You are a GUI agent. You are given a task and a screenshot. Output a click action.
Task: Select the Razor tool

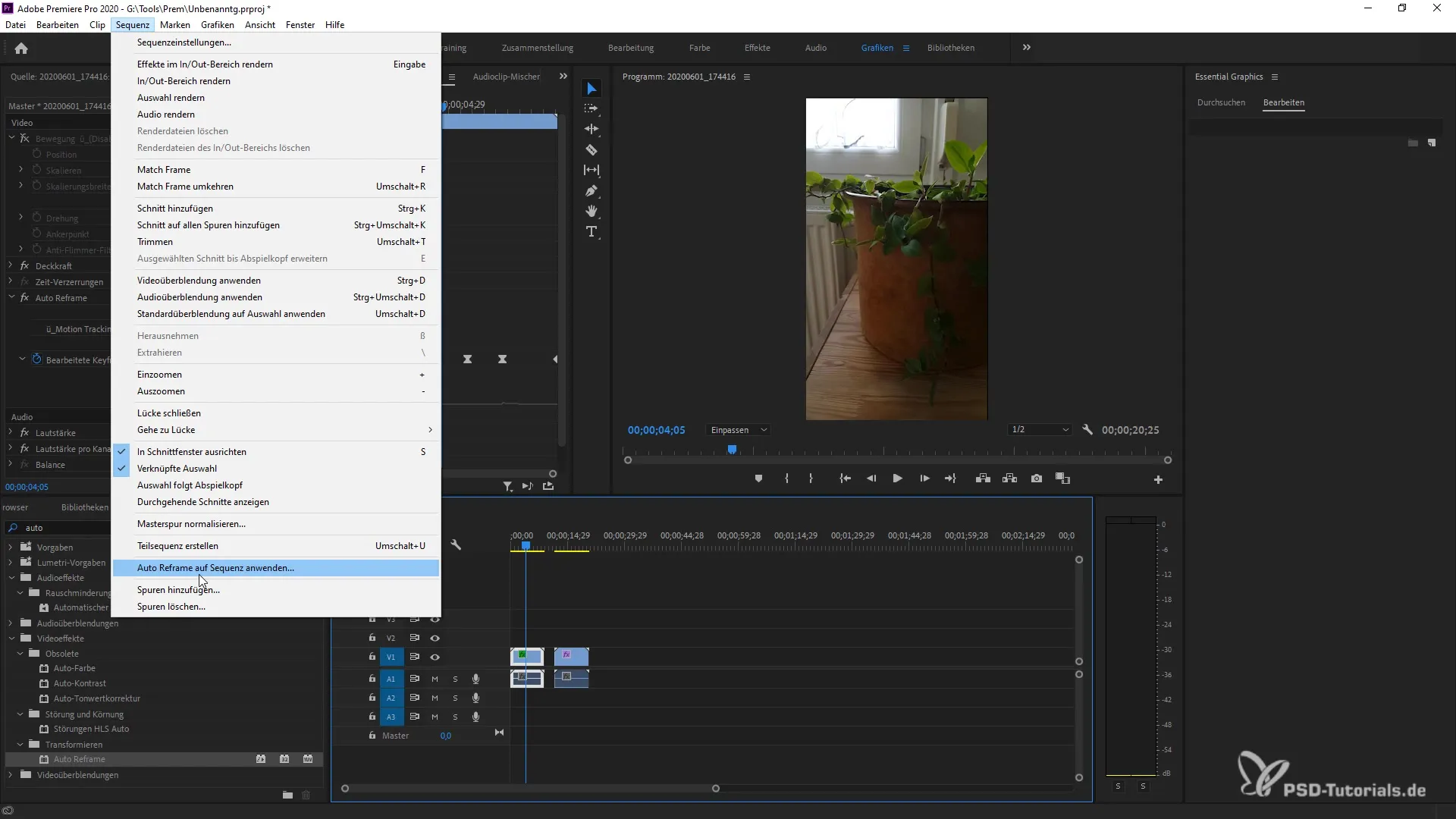591,150
